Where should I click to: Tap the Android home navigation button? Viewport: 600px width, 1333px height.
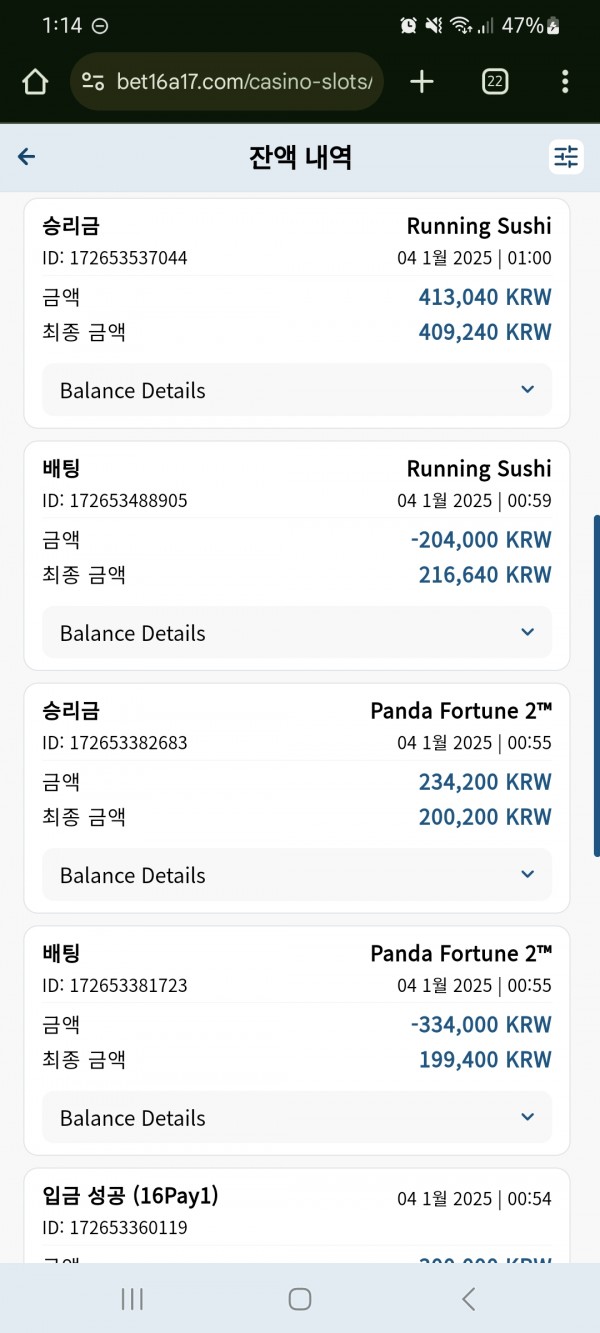(x=299, y=1298)
